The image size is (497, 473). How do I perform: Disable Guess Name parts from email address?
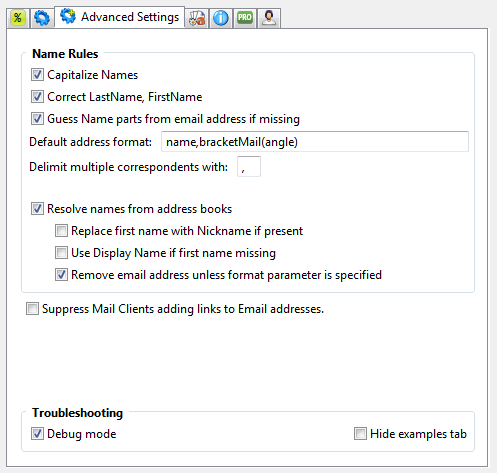click(x=37, y=119)
